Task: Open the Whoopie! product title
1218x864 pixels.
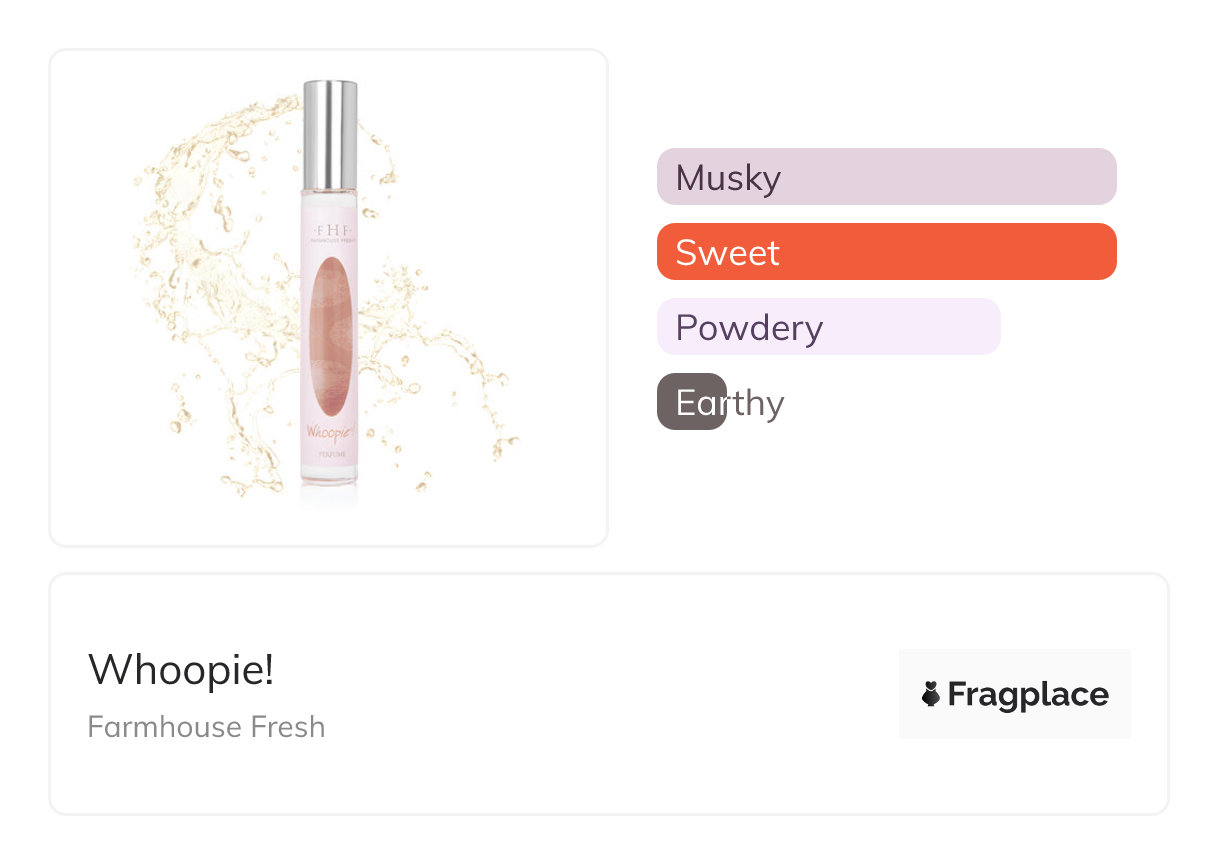Action: tap(181, 669)
